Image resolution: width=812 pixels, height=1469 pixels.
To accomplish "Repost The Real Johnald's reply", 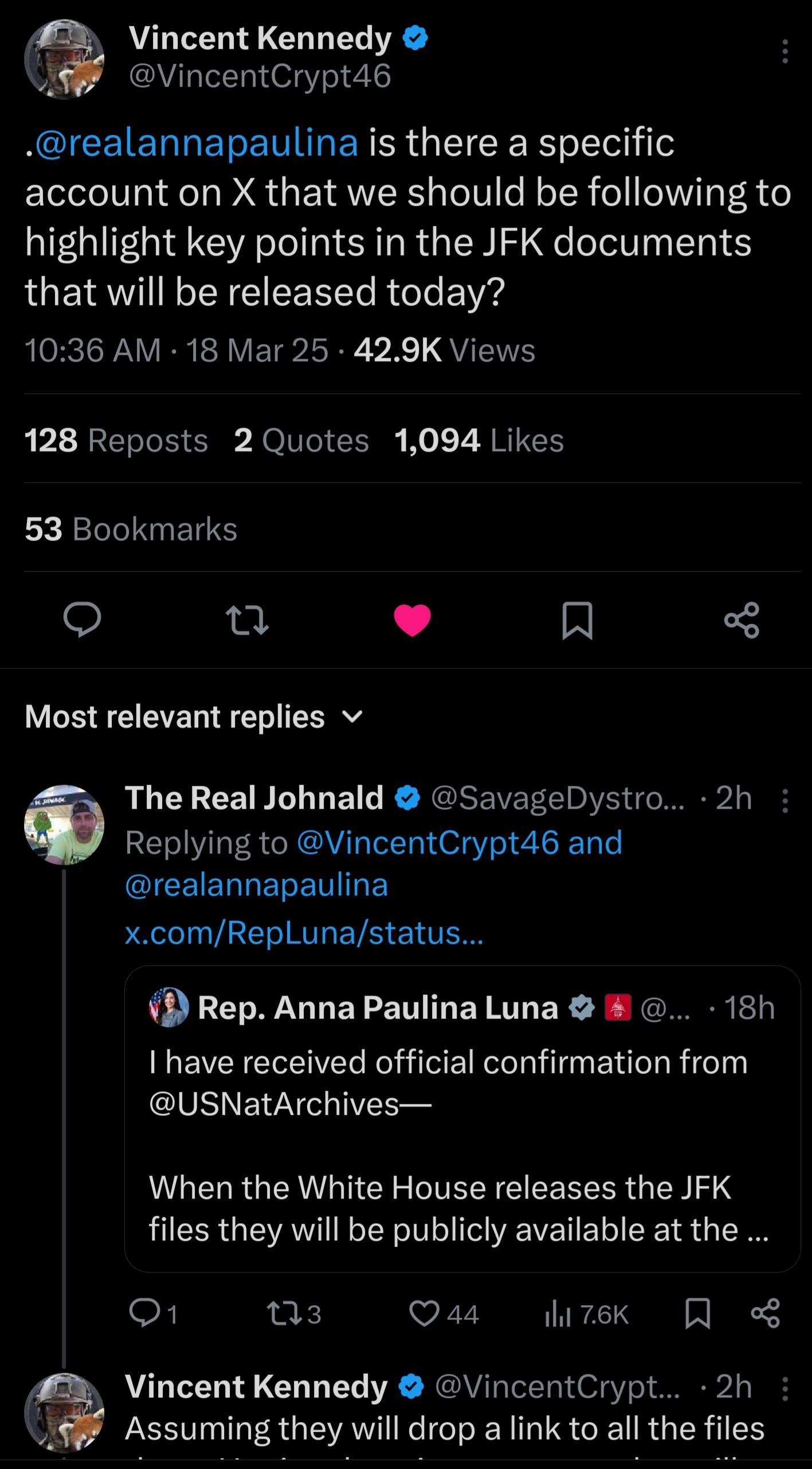I will tap(285, 1314).
